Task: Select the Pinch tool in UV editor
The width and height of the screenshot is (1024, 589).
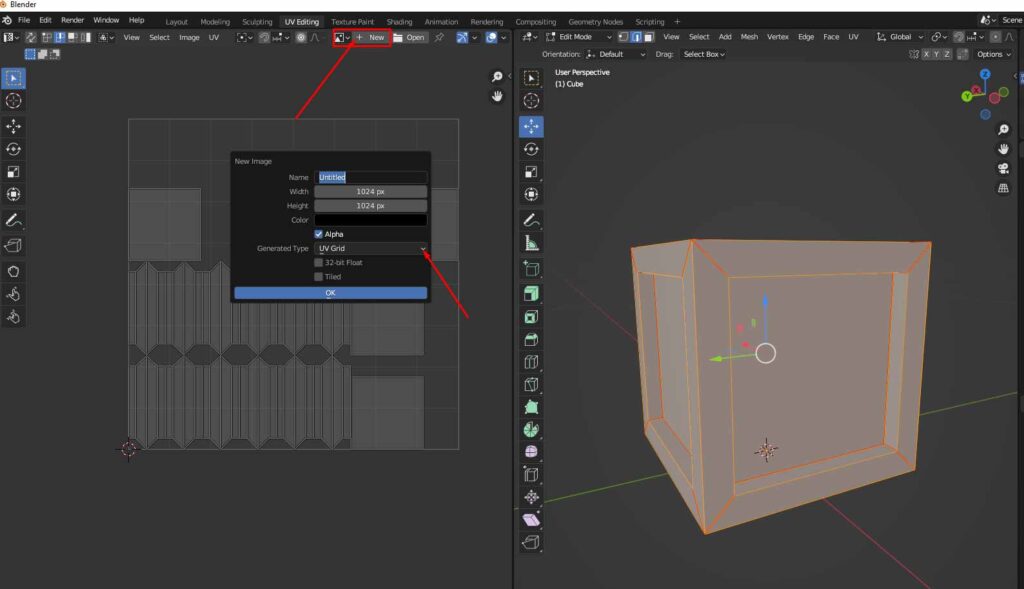Action: pos(13,317)
